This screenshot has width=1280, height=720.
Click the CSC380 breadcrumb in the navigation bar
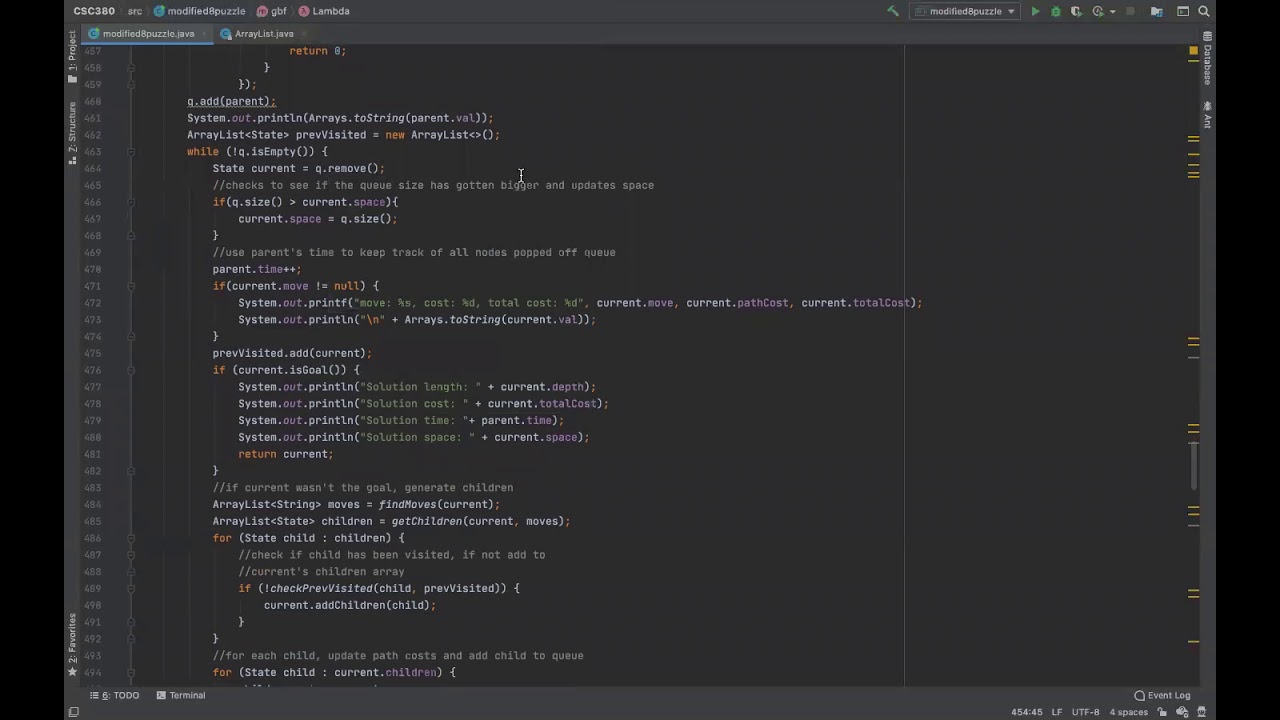[93, 11]
